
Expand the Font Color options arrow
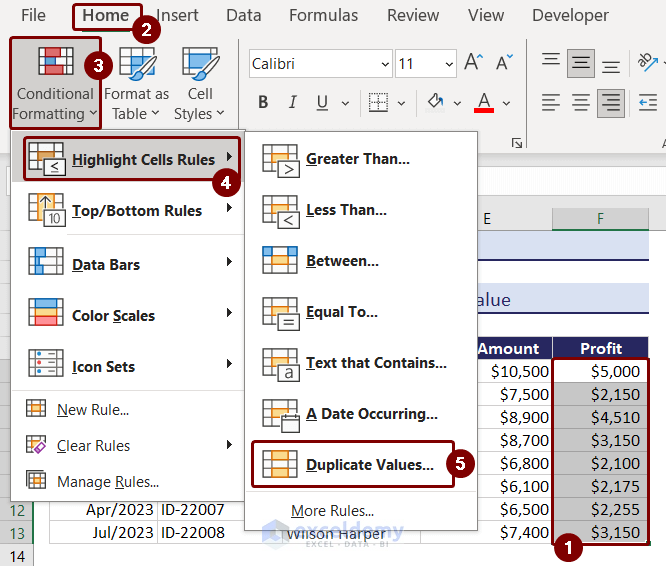point(506,103)
